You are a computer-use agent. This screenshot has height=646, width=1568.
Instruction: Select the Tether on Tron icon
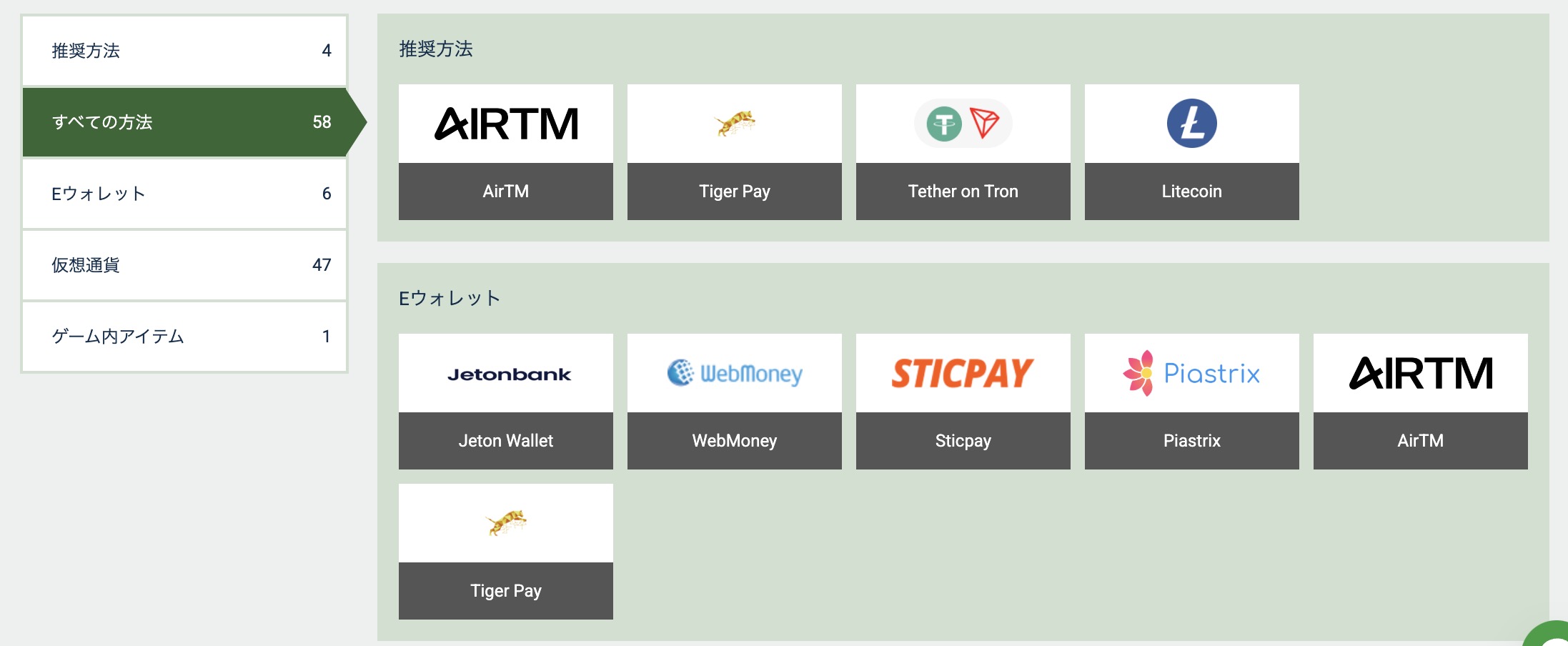click(963, 124)
